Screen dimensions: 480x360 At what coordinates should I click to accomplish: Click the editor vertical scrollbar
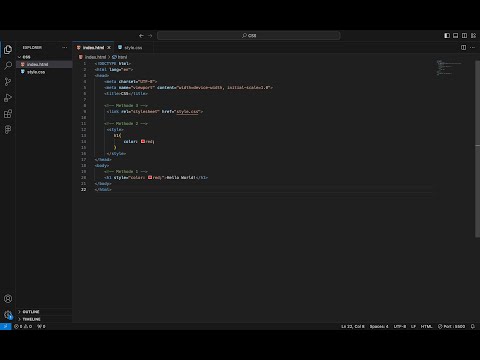click(x=477, y=149)
